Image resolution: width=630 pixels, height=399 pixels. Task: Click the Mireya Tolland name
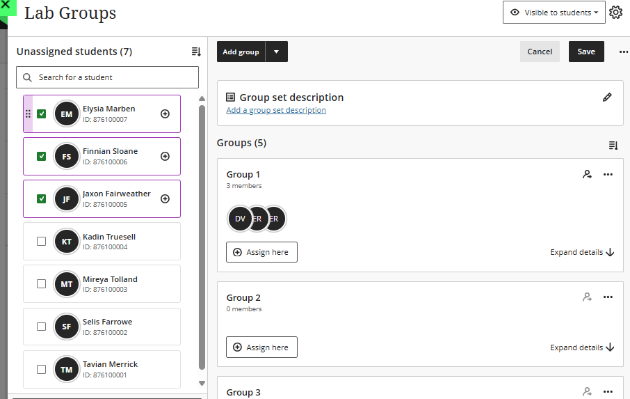[110, 279]
